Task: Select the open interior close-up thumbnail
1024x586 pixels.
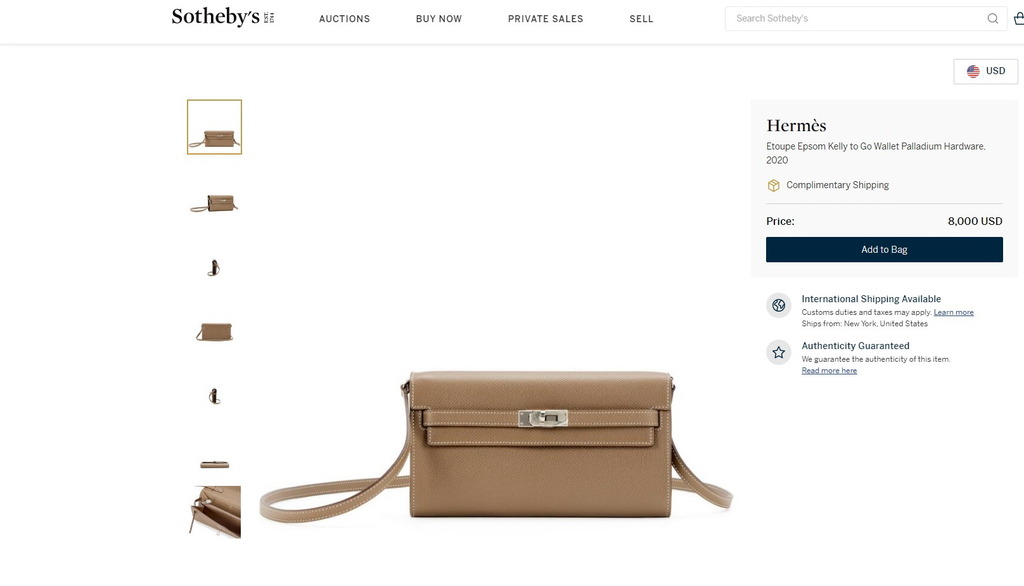Action: (215, 512)
